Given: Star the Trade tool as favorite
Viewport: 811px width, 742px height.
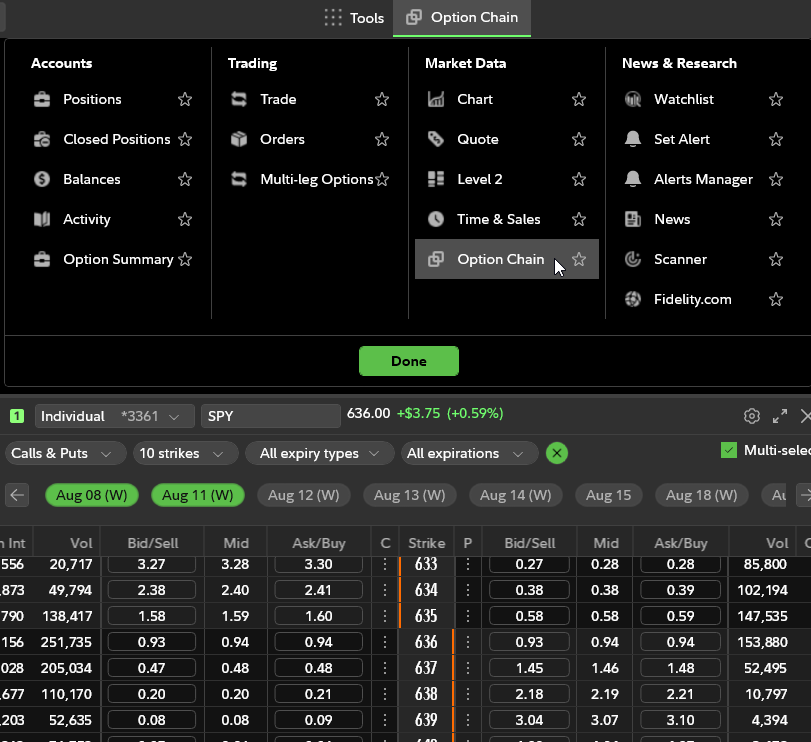Looking at the screenshot, I should 382,99.
